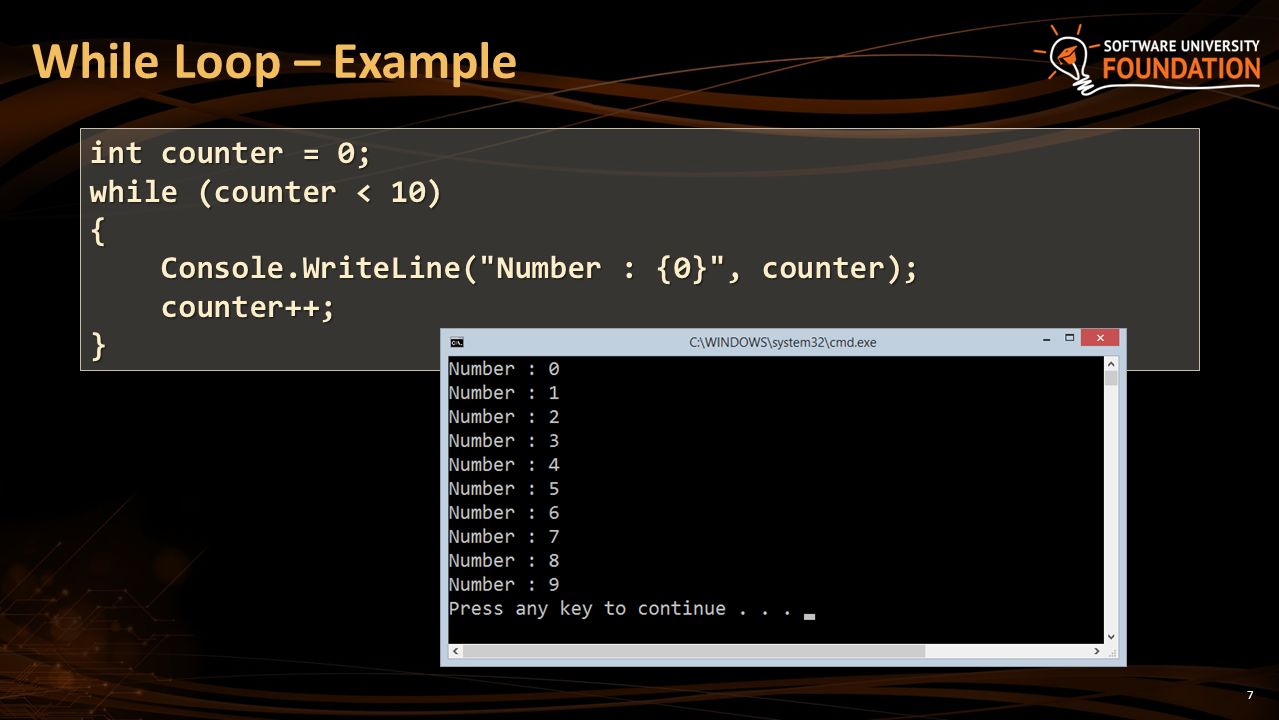Click the Console.WriteLine code line

click(539, 268)
